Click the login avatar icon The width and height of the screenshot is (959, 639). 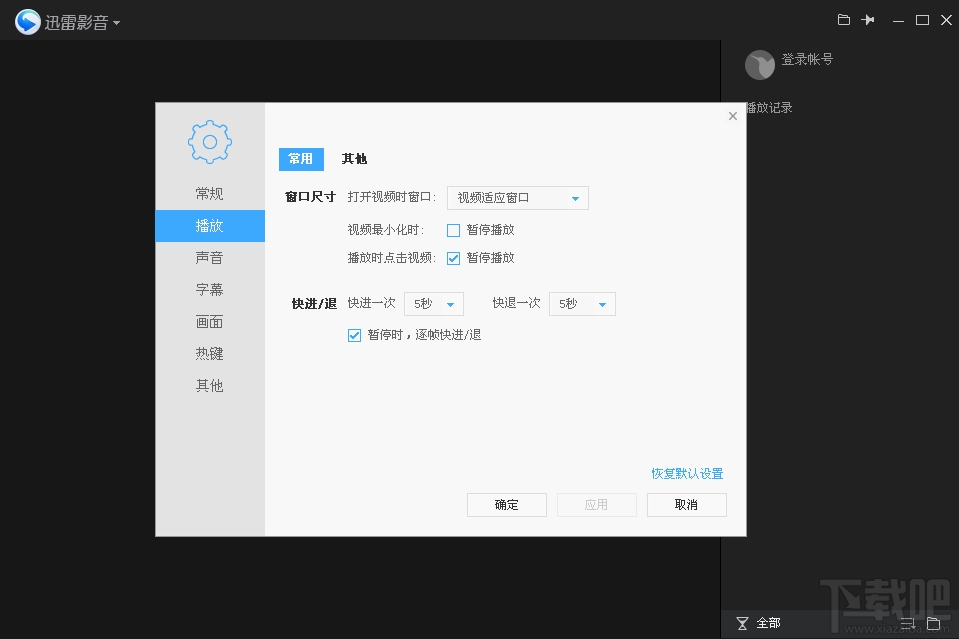[x=760, y=64]
